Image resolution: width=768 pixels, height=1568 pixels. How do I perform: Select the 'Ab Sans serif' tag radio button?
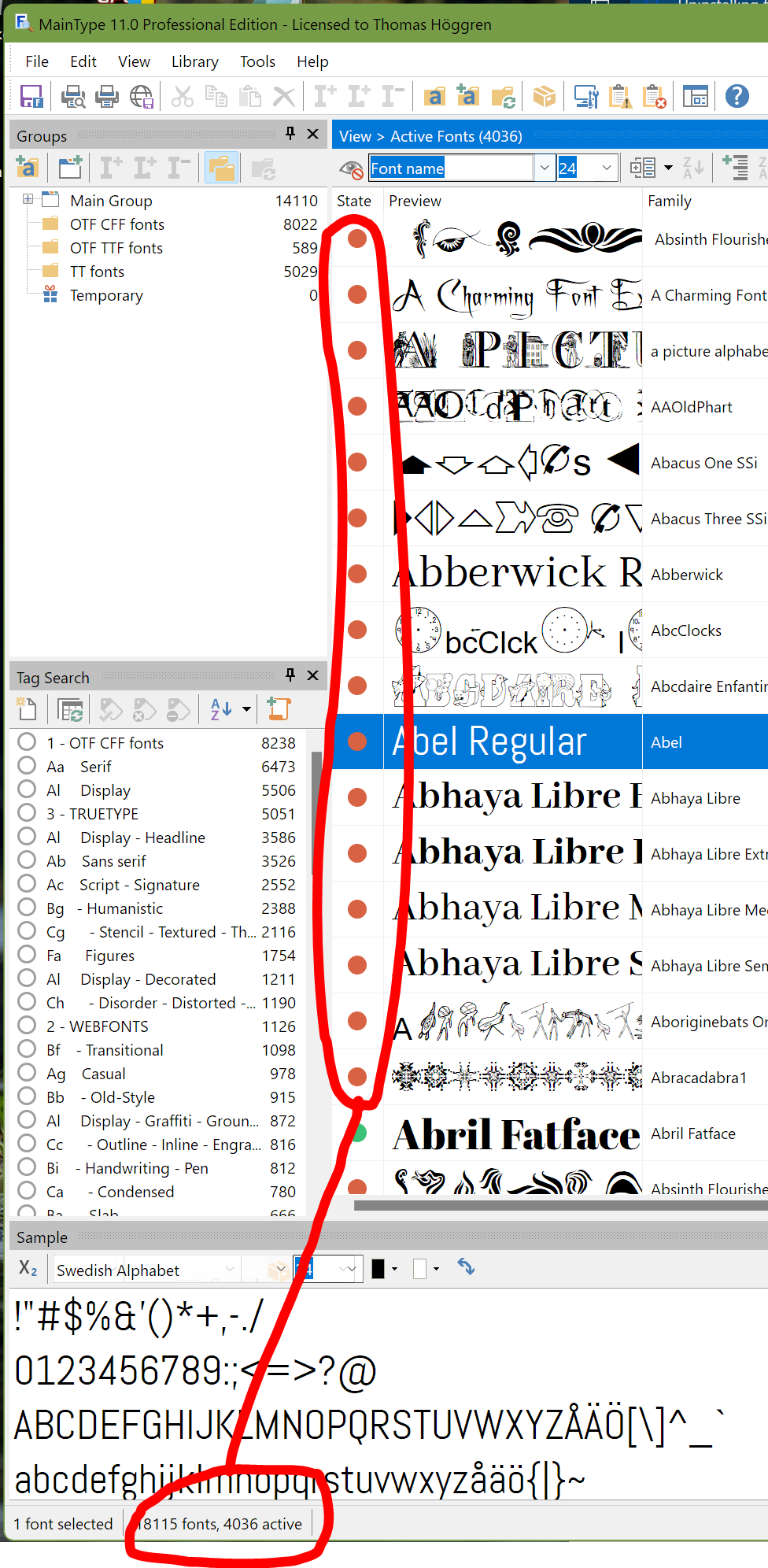(x=27, y=860)
